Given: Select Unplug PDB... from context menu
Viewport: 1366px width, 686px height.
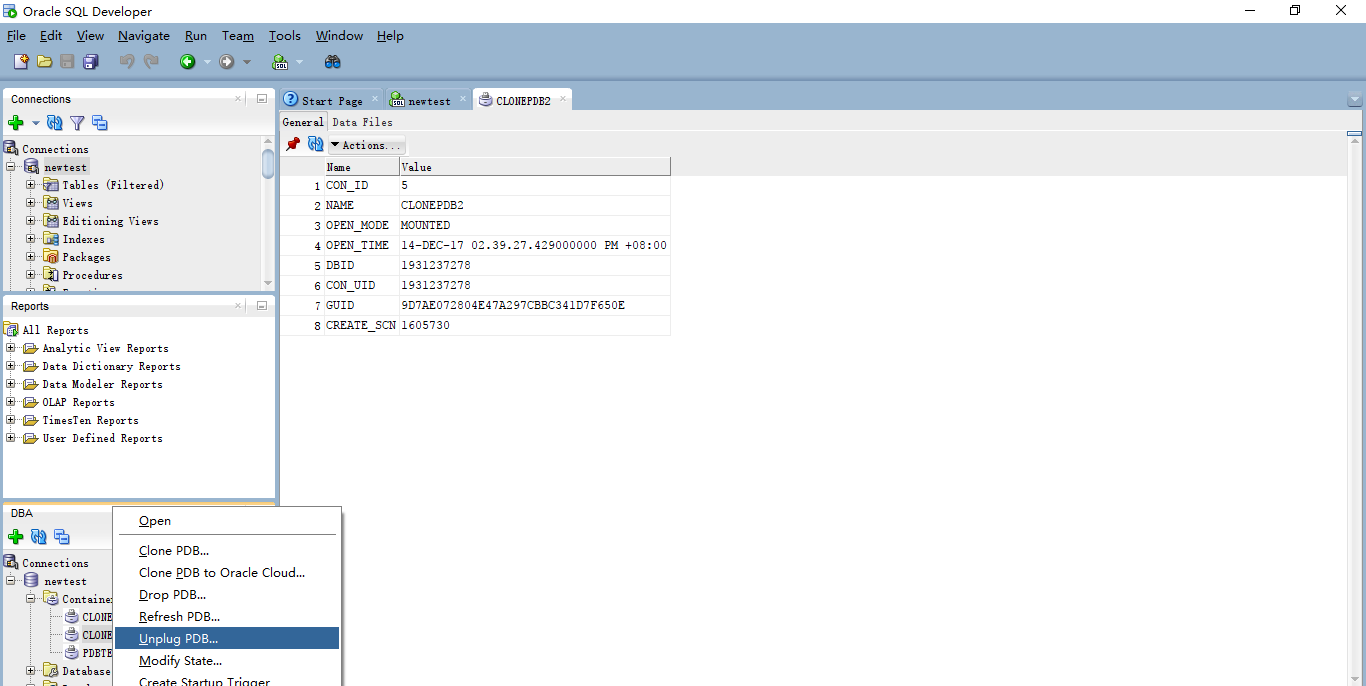Looking at the screenshot, I should pyautogui.click(x=227, y=639).
